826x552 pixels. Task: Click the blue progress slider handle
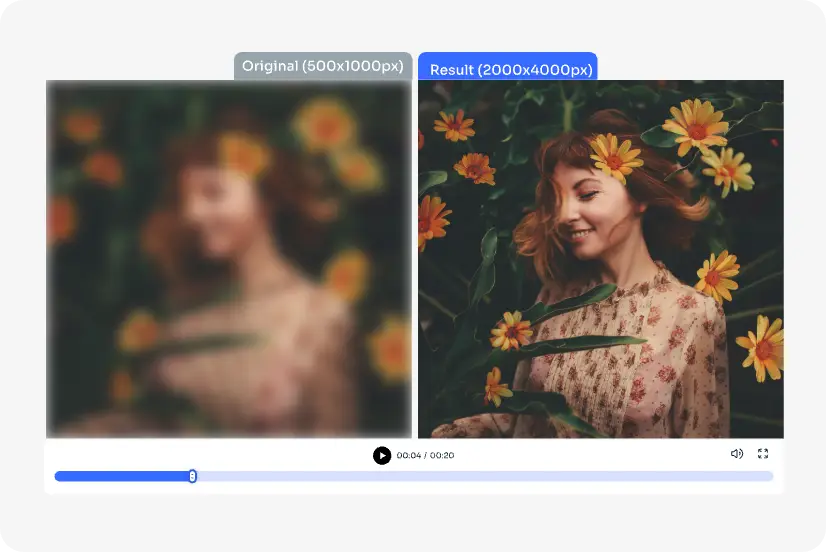pyautogui.click(x=192, y=476)
